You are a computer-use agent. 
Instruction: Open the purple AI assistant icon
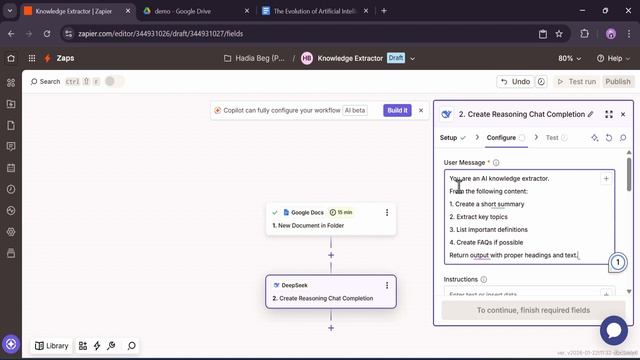pyautogui.click(x=11, y=344)
